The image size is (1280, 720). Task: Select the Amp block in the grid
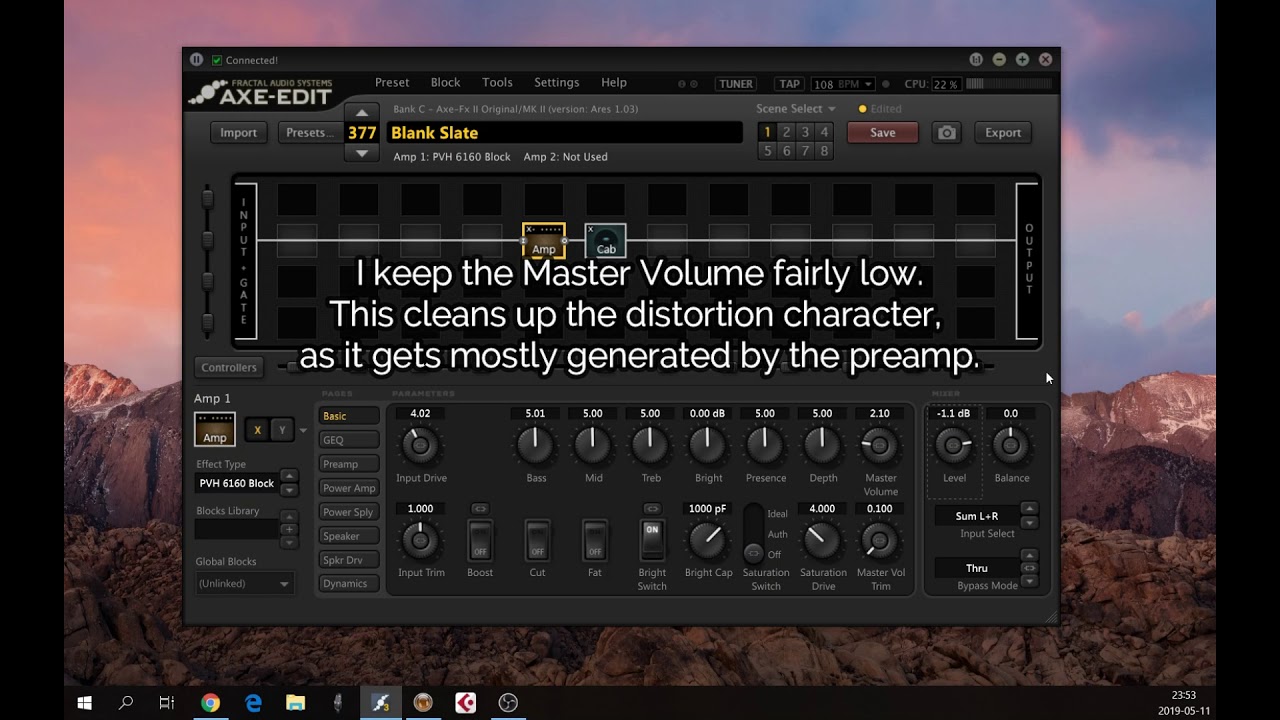pos(544,241)
